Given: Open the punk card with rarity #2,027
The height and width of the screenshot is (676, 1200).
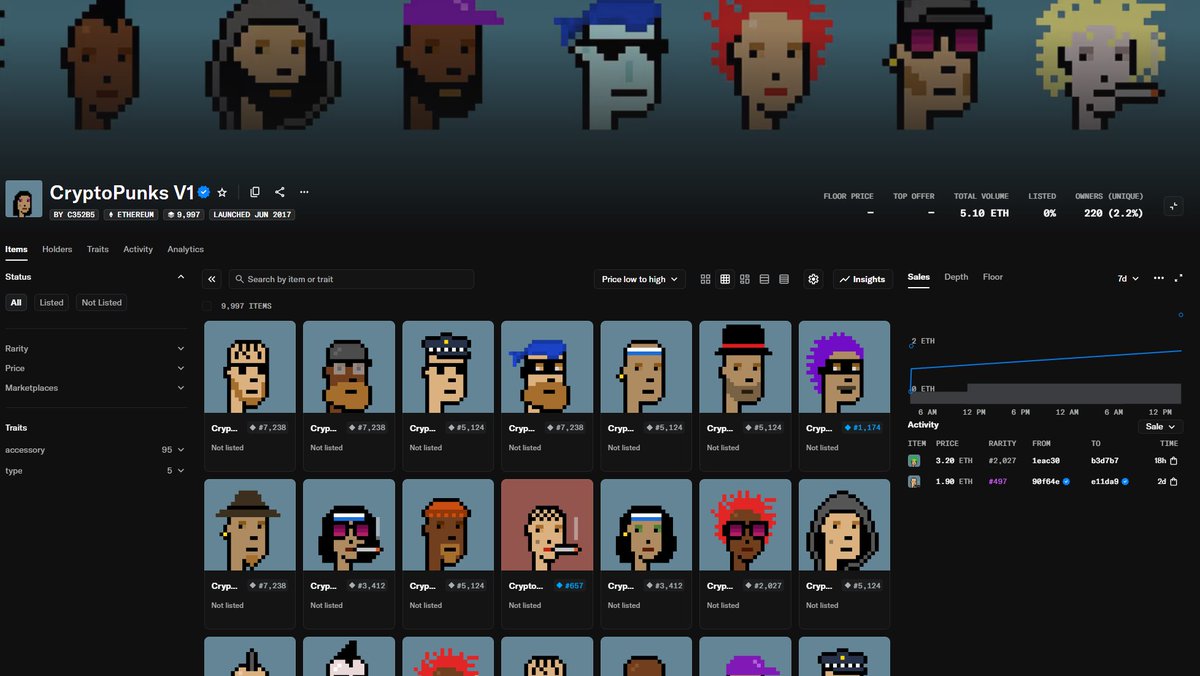Looking at the screenshot, I should tap(745, 554).
